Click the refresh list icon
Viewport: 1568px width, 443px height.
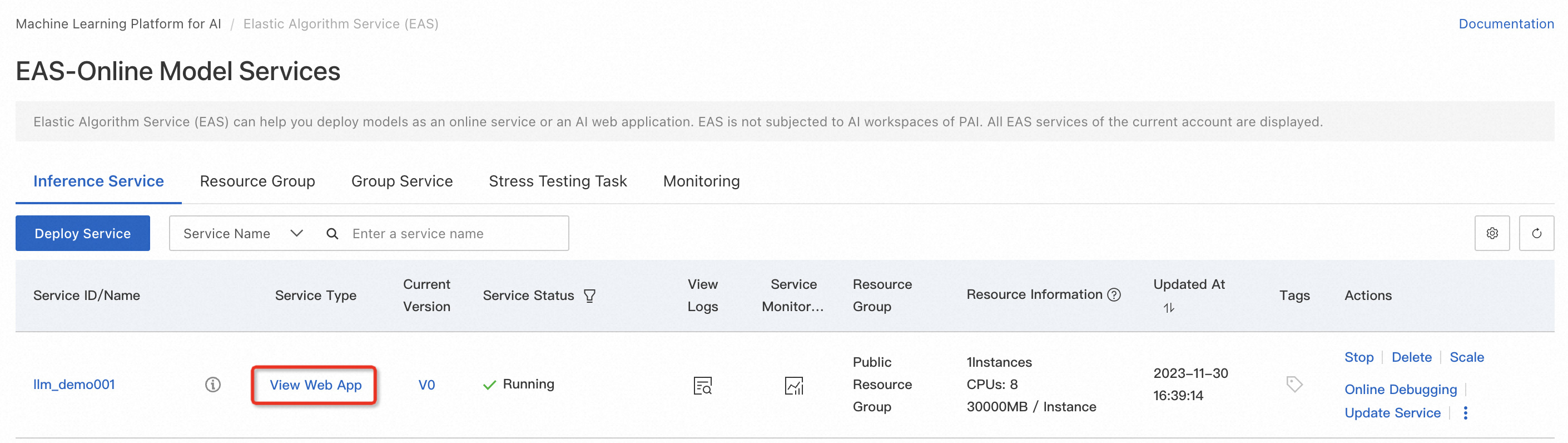tap(1536, 233)
